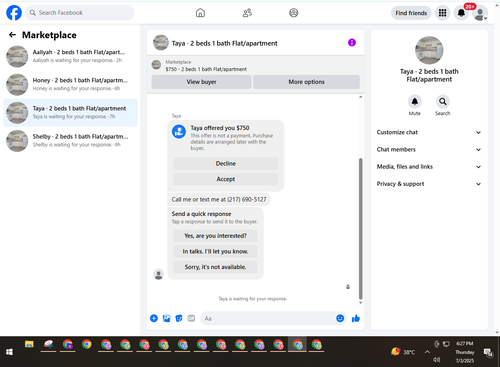This screenshot has height=367, width=500.
Task: Mute this Taya conversation
Action: point(415,101)
